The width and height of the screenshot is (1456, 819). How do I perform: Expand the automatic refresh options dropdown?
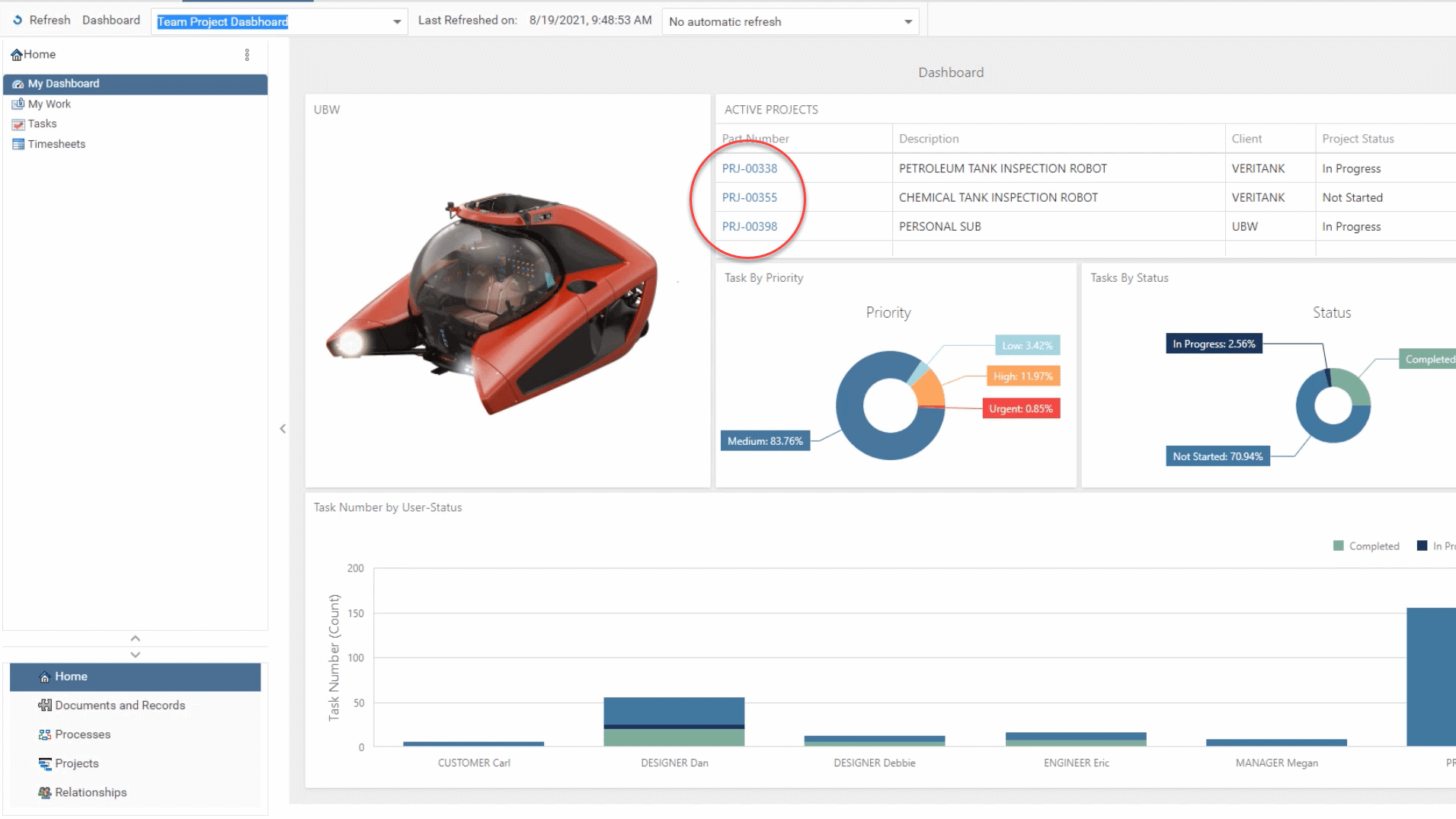pos(907,21)
